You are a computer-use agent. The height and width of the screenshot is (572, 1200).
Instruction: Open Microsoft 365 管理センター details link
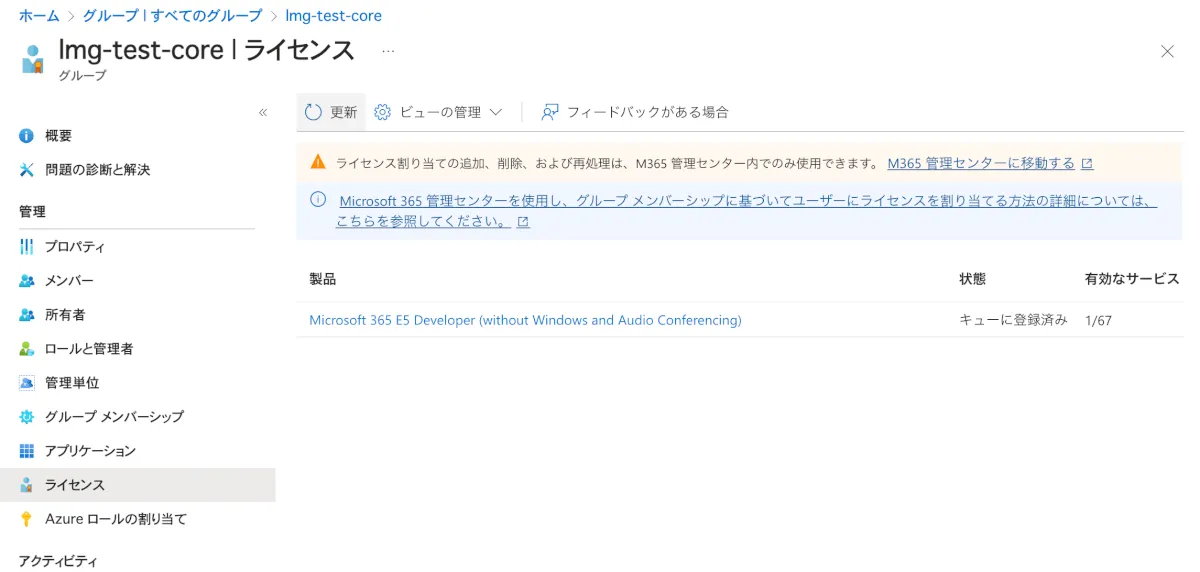click(746, 211)
